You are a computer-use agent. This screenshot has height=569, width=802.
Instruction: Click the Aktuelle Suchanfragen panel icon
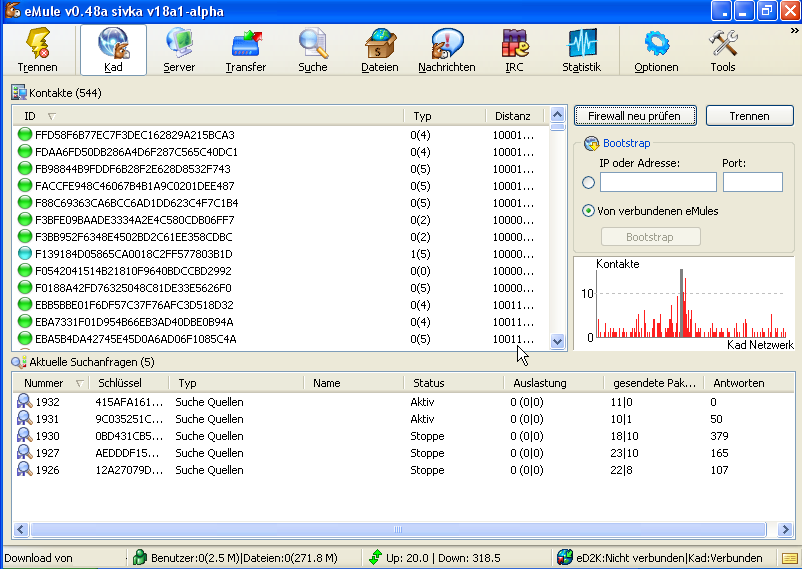(x=18, y=362)
